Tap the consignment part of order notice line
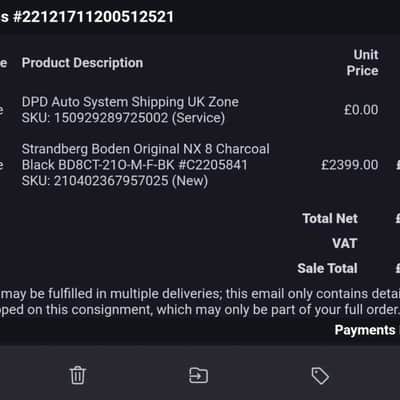Screen dimensions: 400x400 [200, 310]
